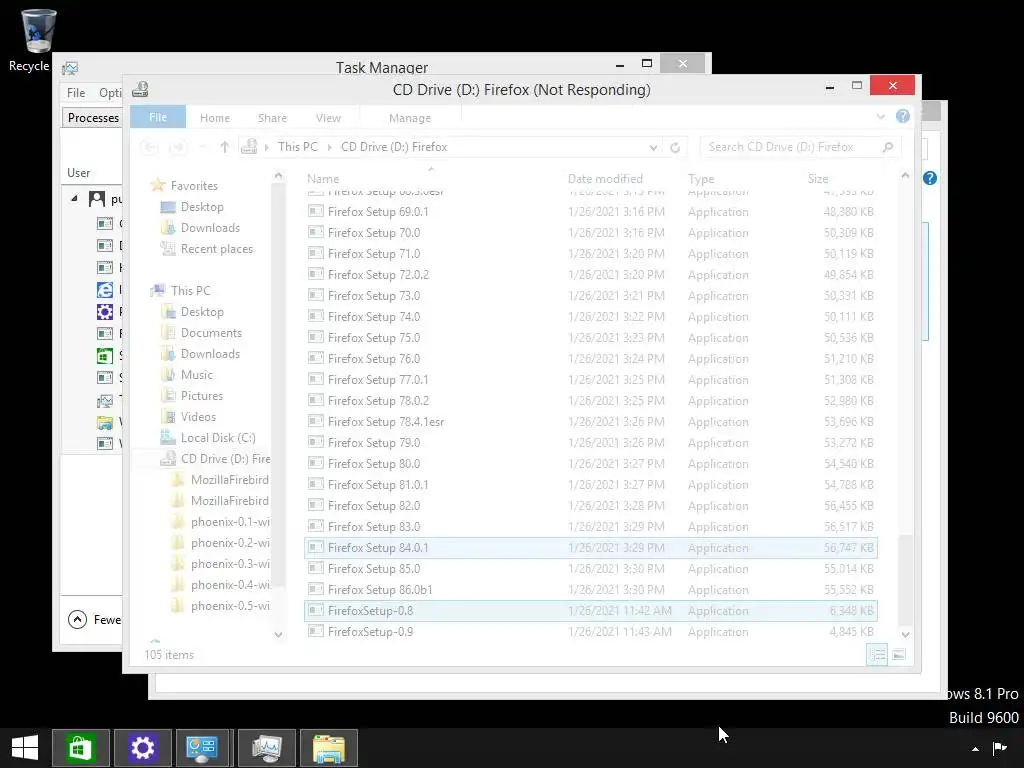1024x768 pixels.
Task: Select Firefox Setup 78.4.1esr file
Action: [x=386, y=421]
